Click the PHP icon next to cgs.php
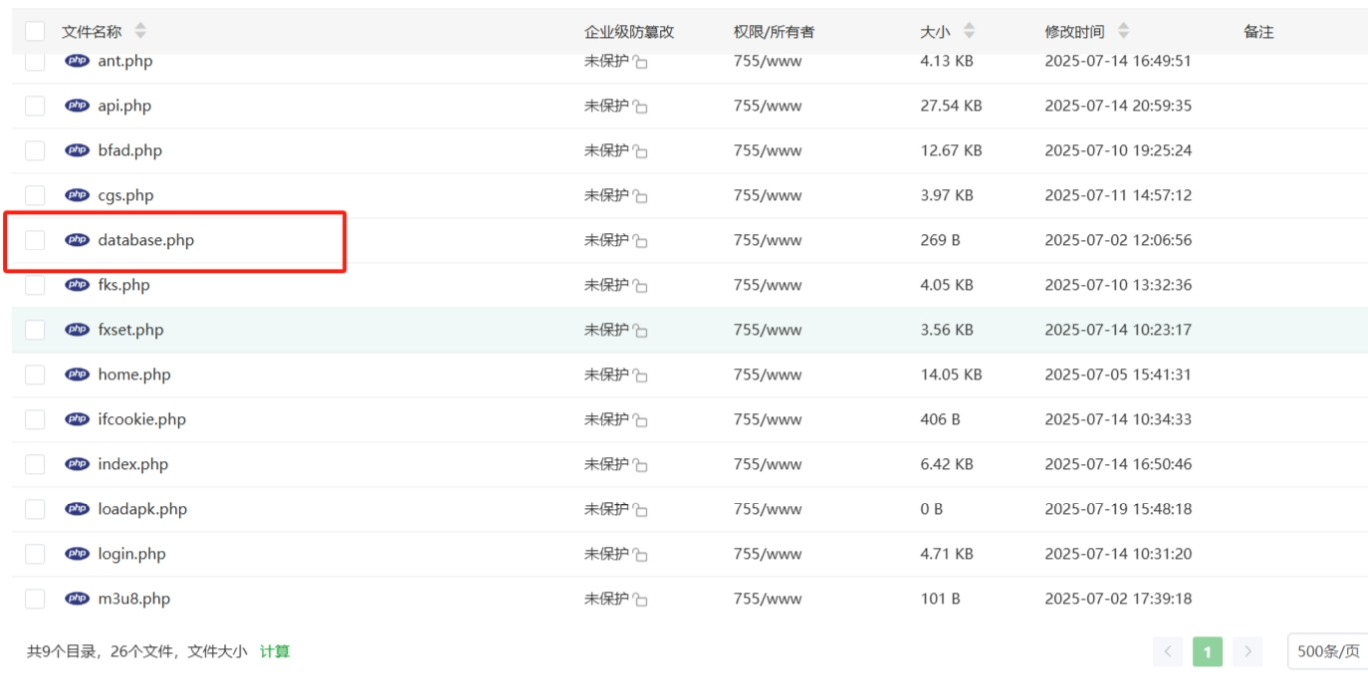 (77, 195)
